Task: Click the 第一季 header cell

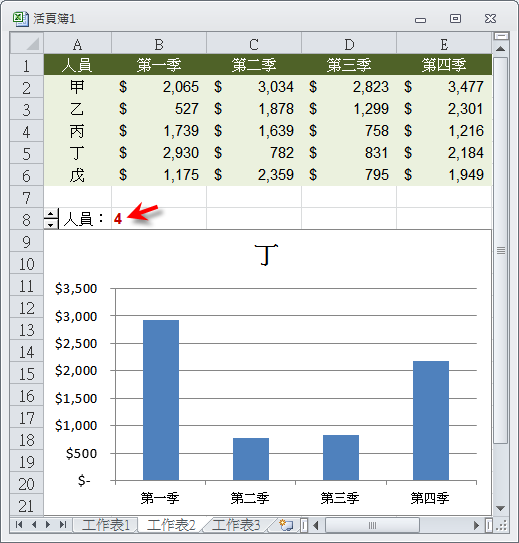Action: 159,65
